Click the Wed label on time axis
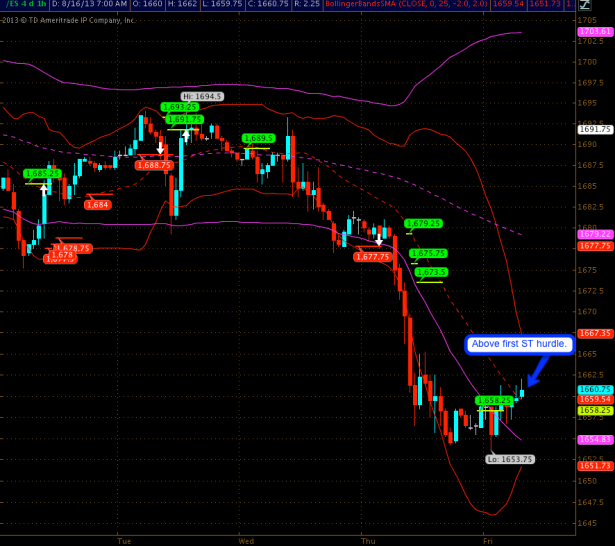This screenshot has width=615, height=546. coord(246,540)
